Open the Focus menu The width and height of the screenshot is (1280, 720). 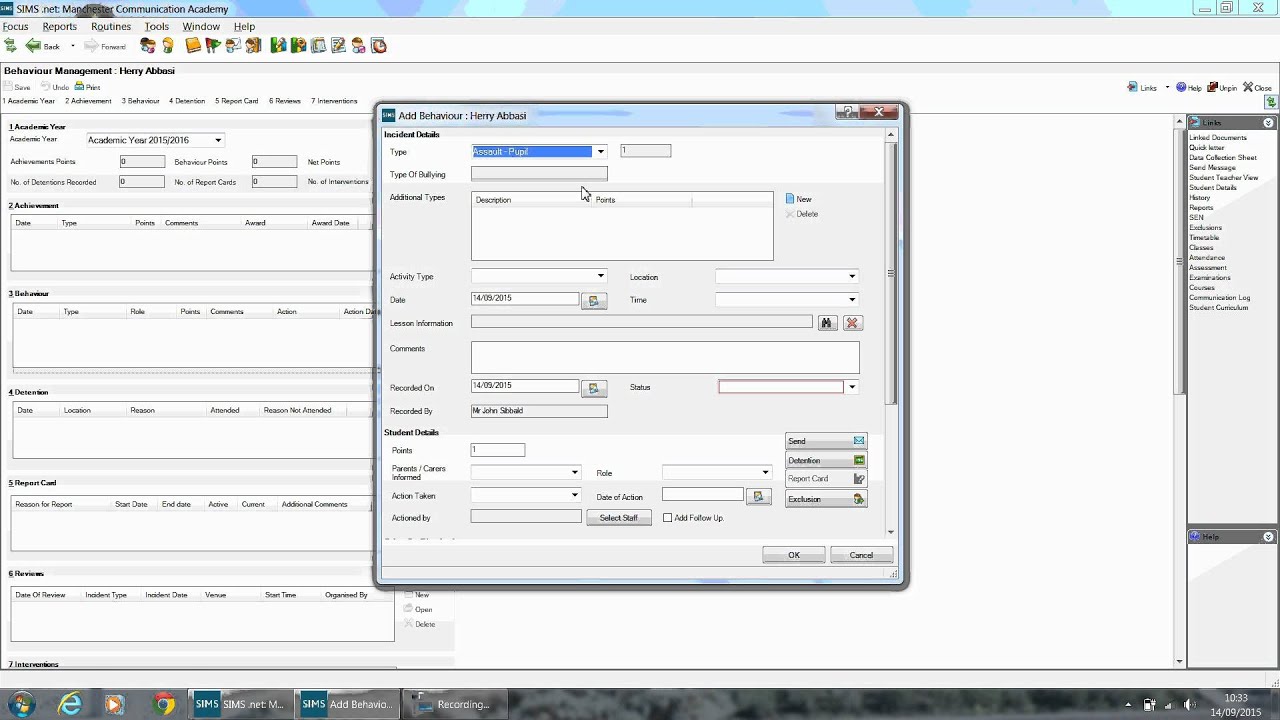click(15, 26)
